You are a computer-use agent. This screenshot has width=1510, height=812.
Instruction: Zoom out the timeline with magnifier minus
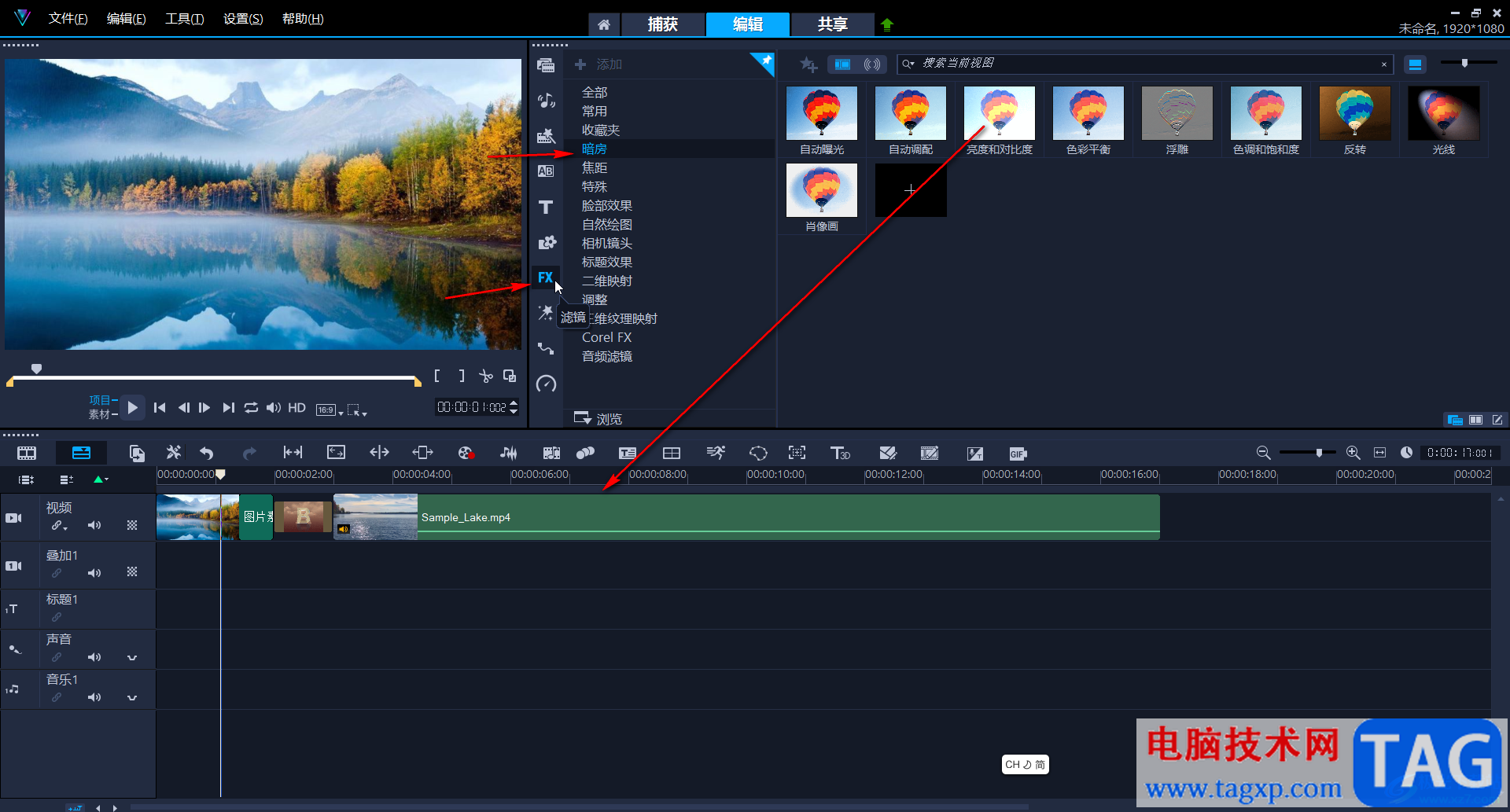(x=1263, y=453)
